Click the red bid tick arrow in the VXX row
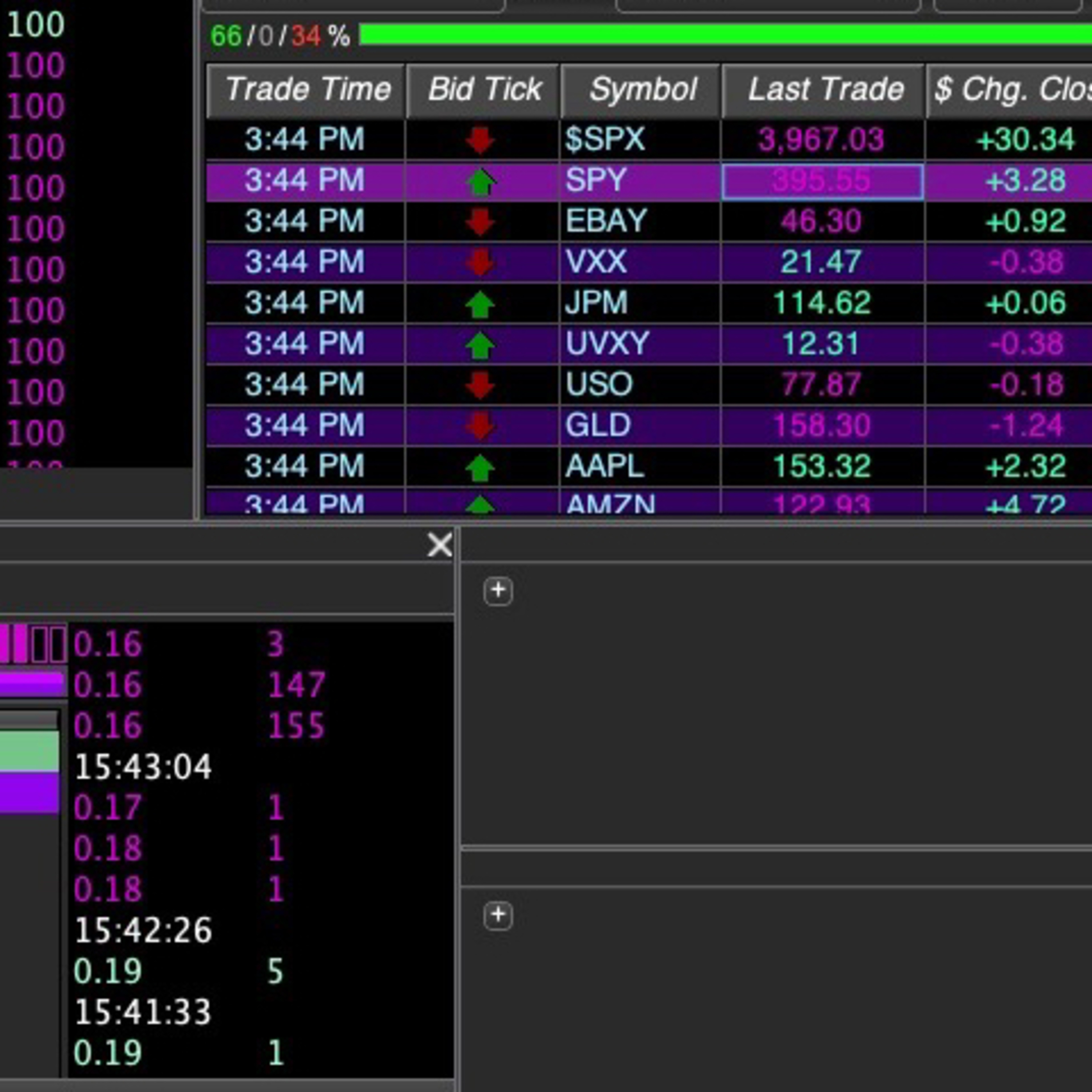1092x1092 pixels. tap(480, 263)
